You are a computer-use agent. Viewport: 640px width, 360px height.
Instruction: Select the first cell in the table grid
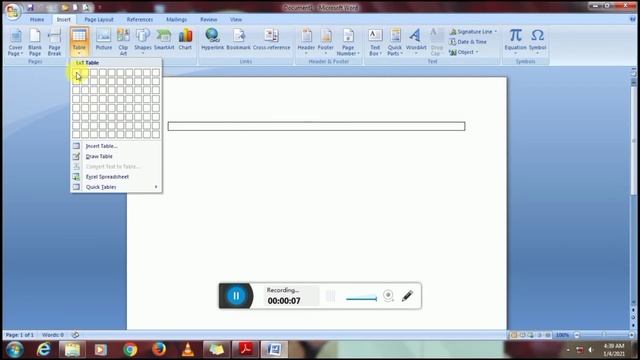click(76, 72)
